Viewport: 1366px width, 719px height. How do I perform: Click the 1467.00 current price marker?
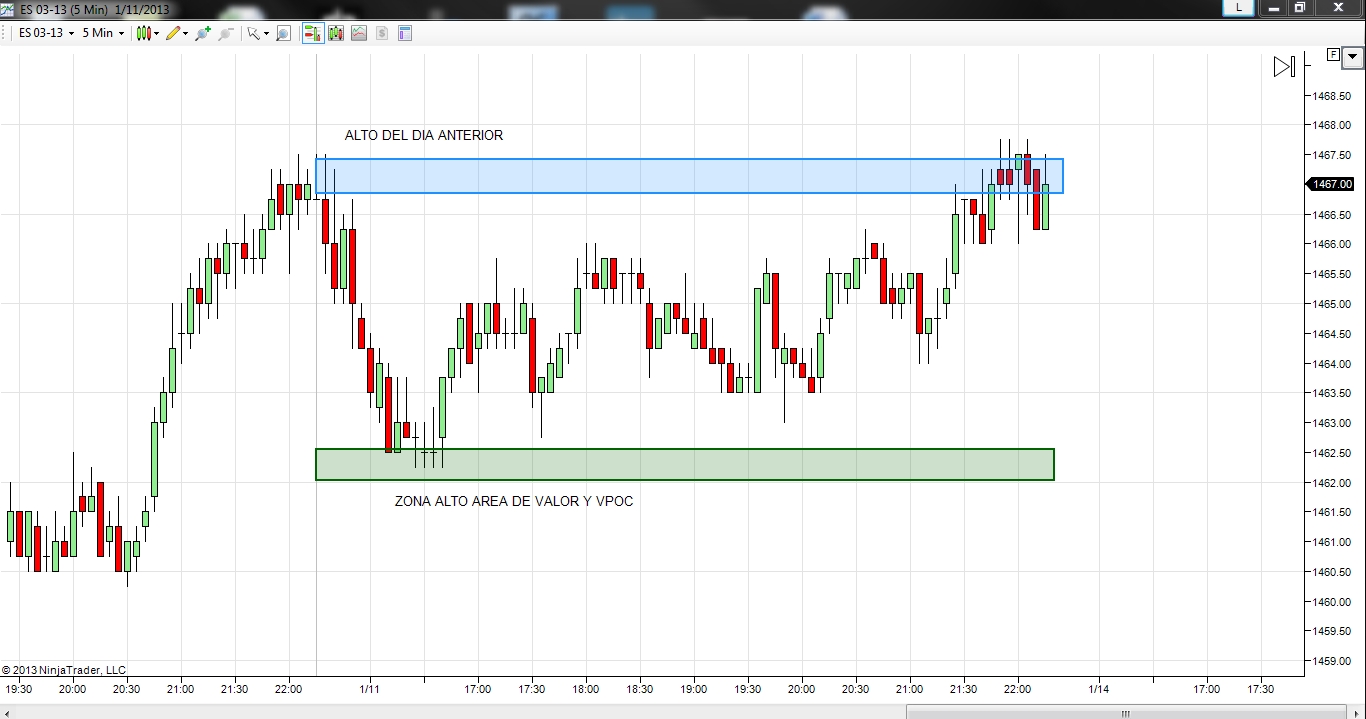[x=1331, y=184]
